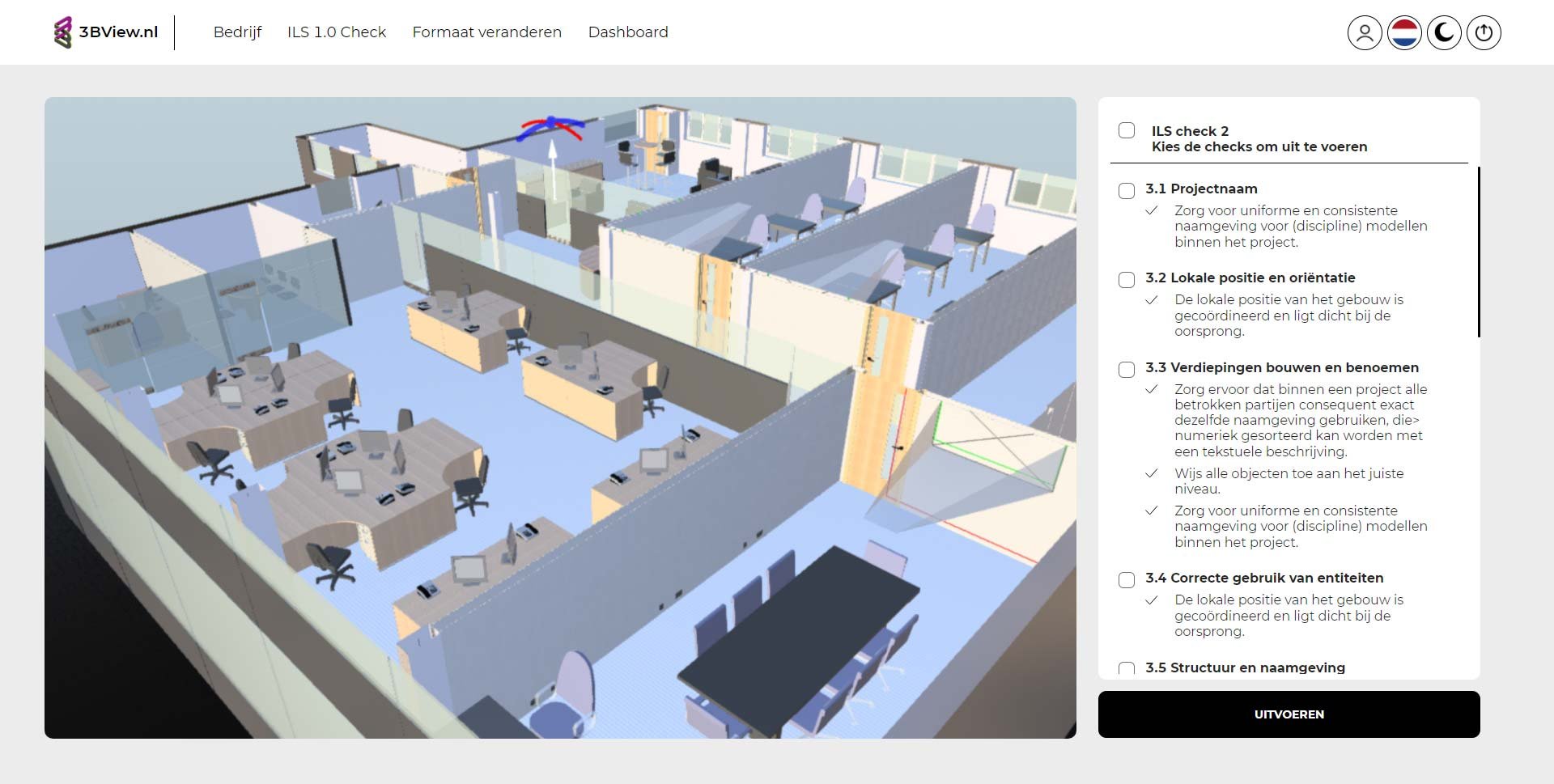Image resolution: width=1554 pixels, height=784 pixels.
Task: Click the power logout icon
Action: pos(1483,33)
